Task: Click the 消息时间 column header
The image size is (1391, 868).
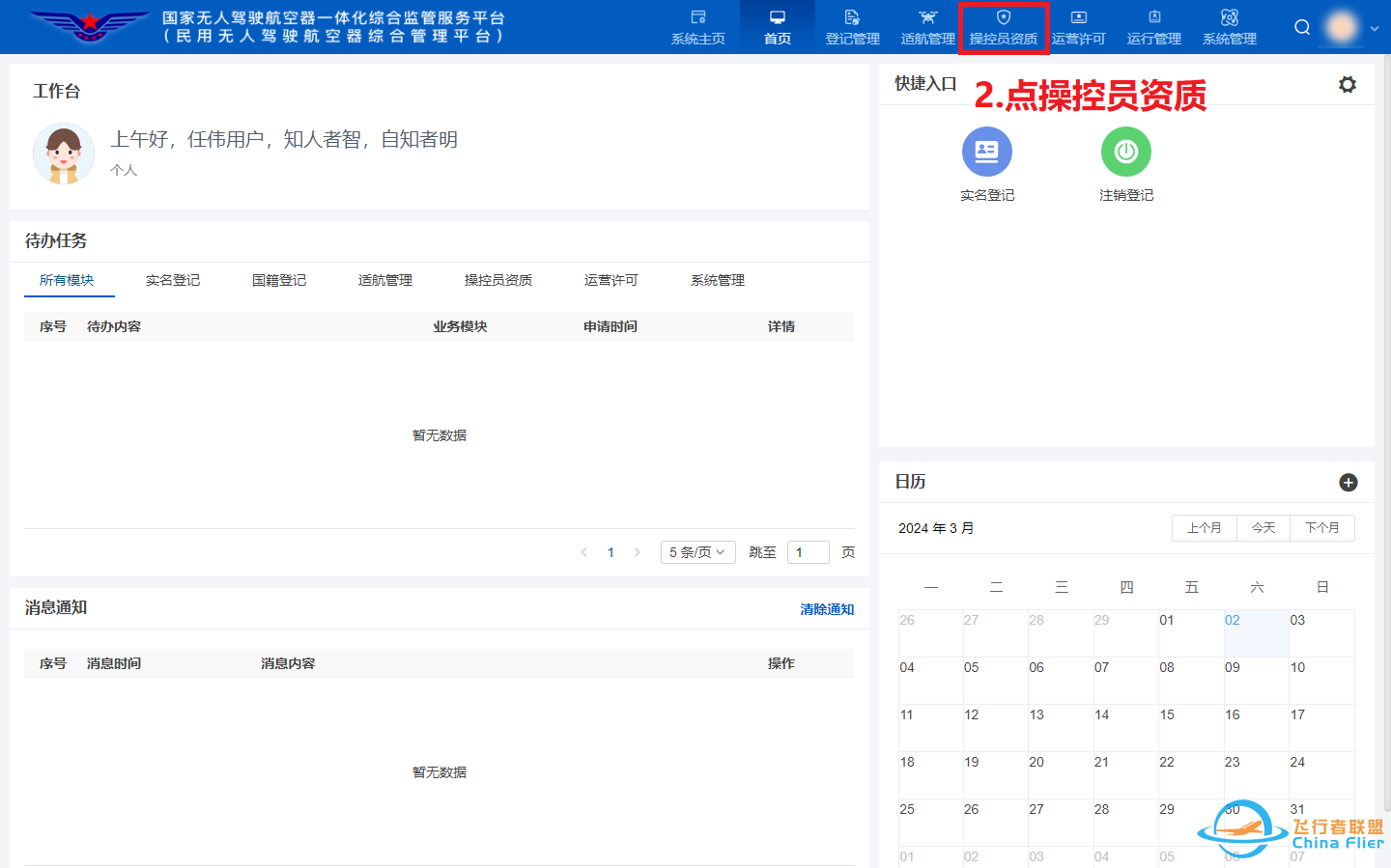Action: click(114, 663)
